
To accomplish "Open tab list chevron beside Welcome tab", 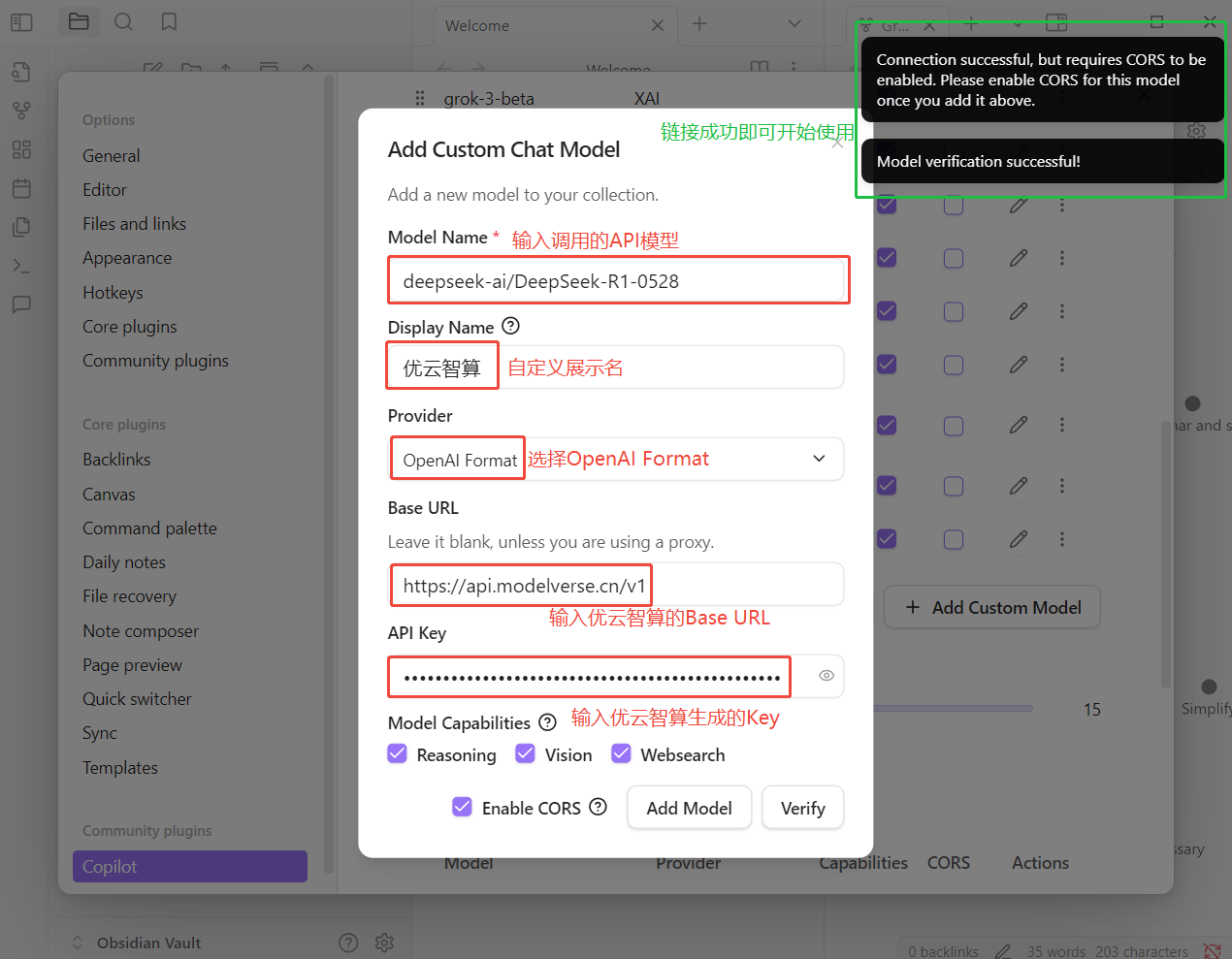I will click(794, 23).
